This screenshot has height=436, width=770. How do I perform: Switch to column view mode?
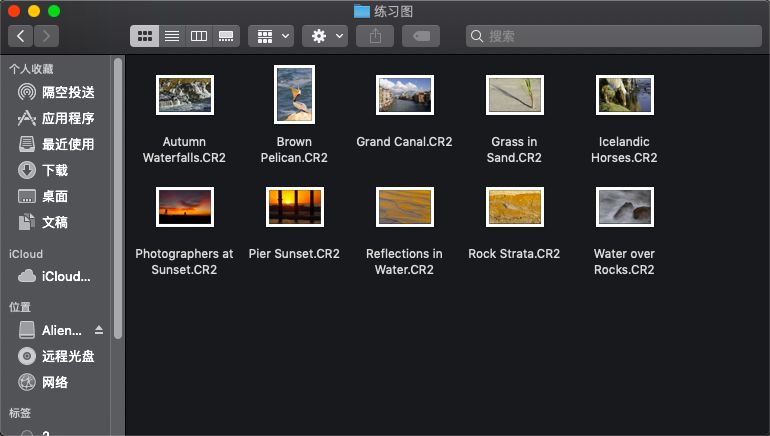point(199,36)
